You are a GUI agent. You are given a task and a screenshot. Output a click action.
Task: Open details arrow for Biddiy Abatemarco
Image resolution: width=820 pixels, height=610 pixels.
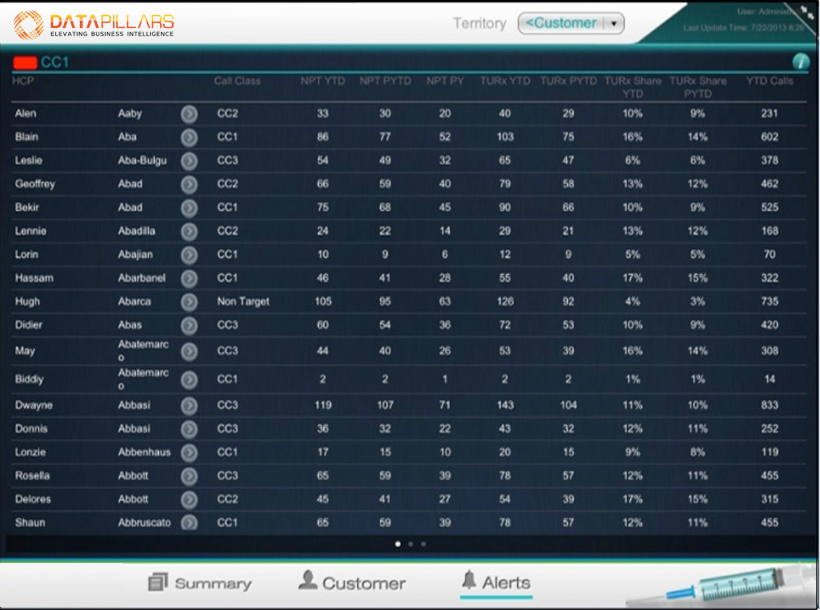(189, 379)
